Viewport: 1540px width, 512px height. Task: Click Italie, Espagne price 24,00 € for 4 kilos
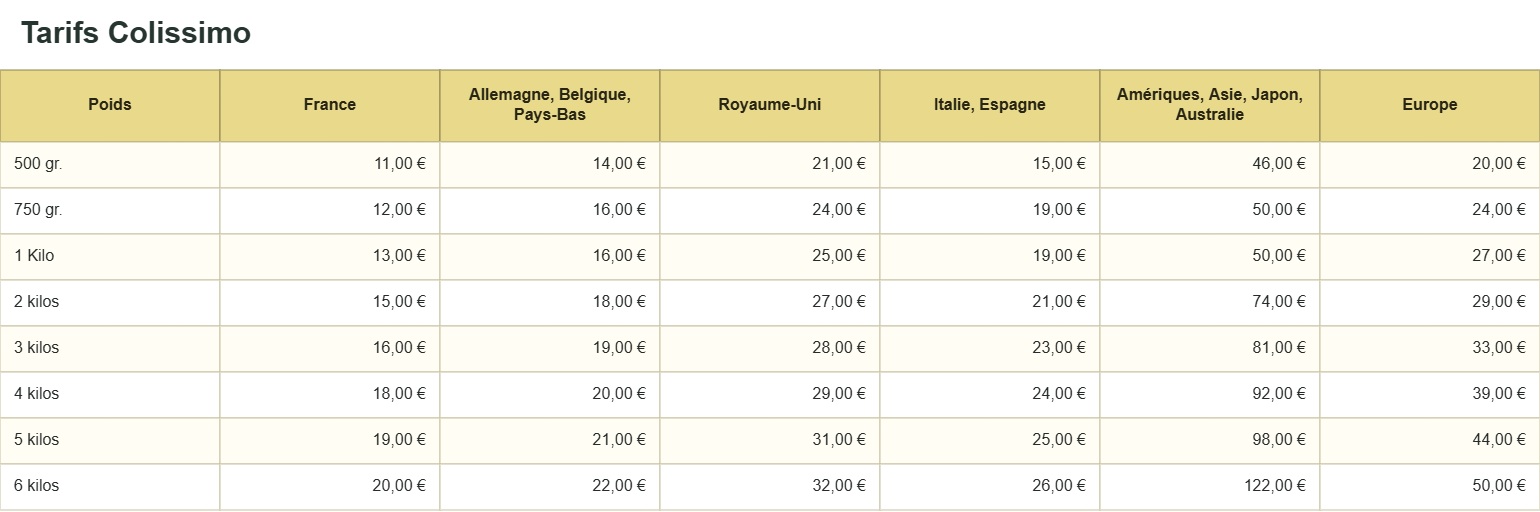click(x=990, y=394)
